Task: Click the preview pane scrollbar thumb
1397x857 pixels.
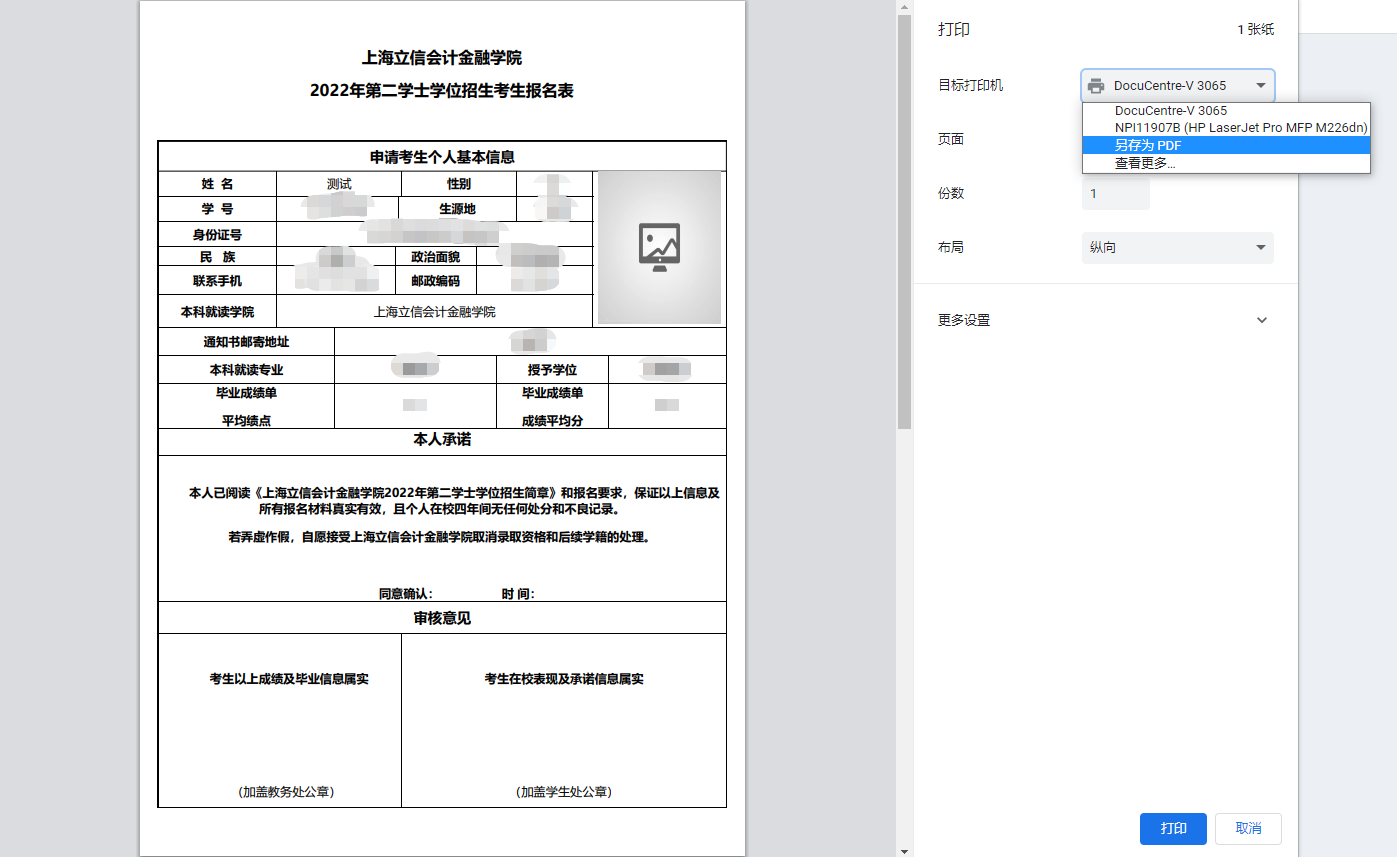Action: [904, 220]
